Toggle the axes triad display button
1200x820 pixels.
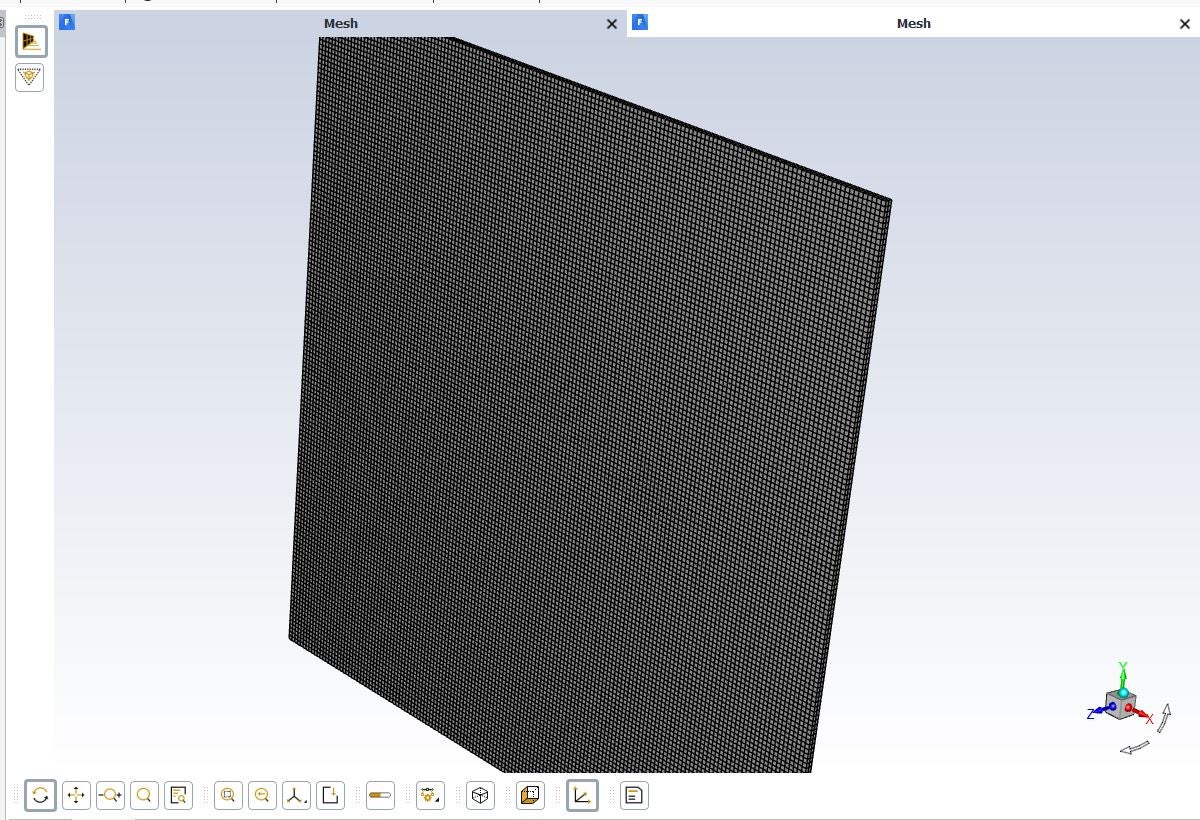point(582,796)
